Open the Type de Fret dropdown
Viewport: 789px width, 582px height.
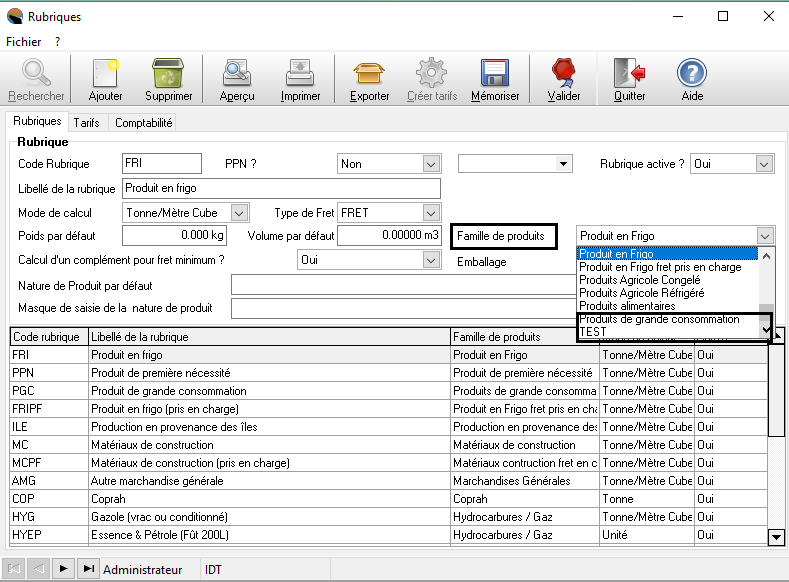(431, 212)
